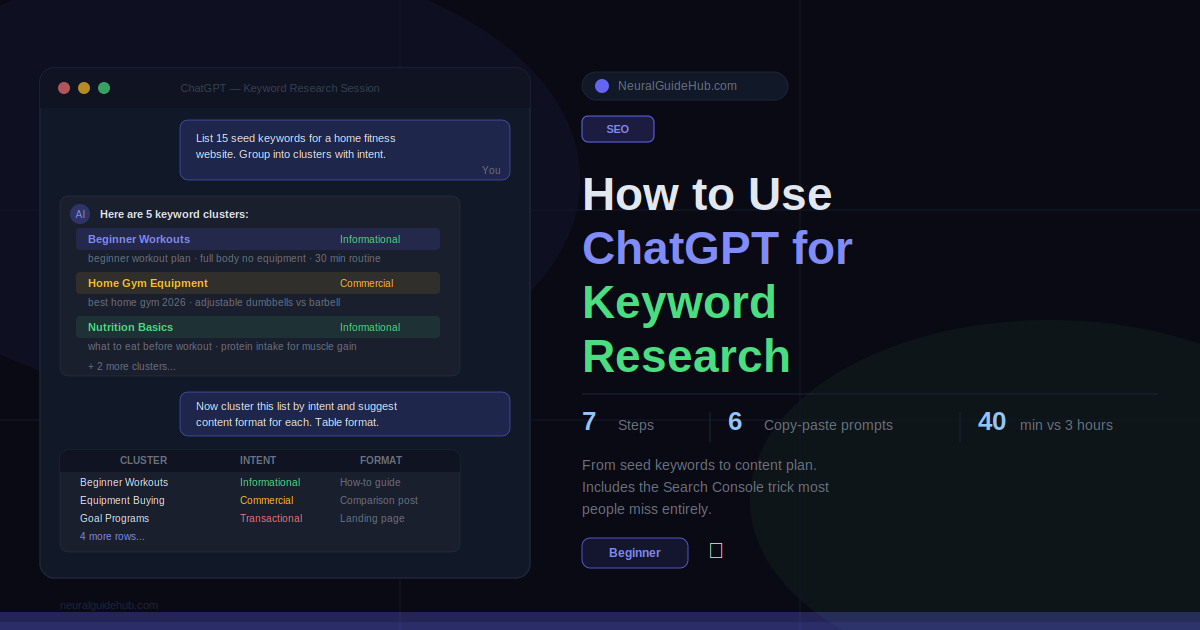The width and height of the screenshot is (1200, 630).
Task: Click the 'List 15 seed keywords' prompt bubble
Action: click(x=344, y=149)
